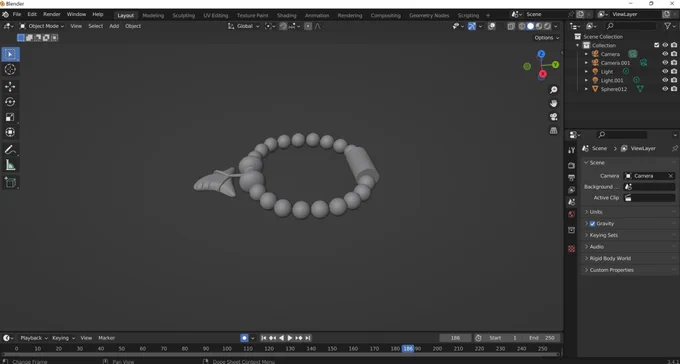Open the Global transform orientation dropdown
Image resolution: width=680 pixels, height=364 pixels.
point(244,26)
